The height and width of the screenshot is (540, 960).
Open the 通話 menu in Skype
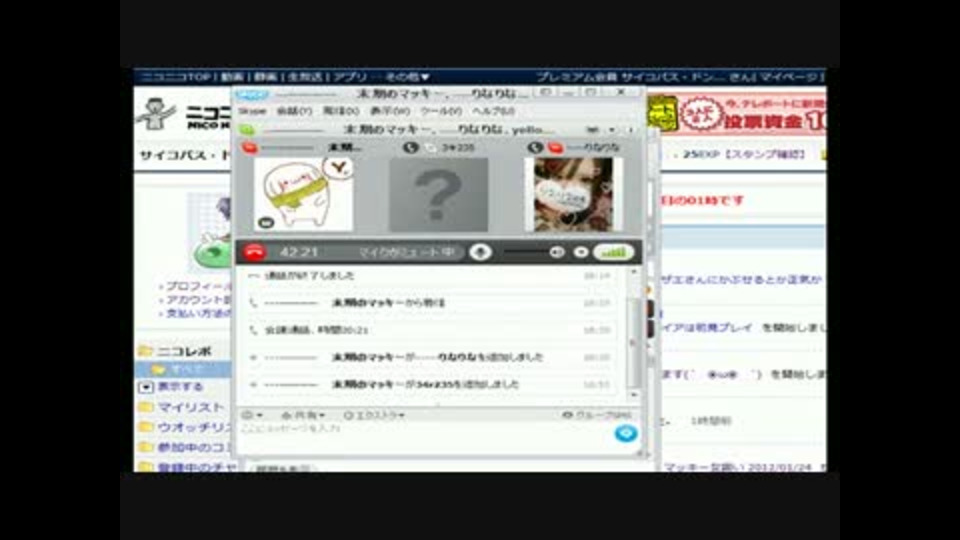click(341, 111)
